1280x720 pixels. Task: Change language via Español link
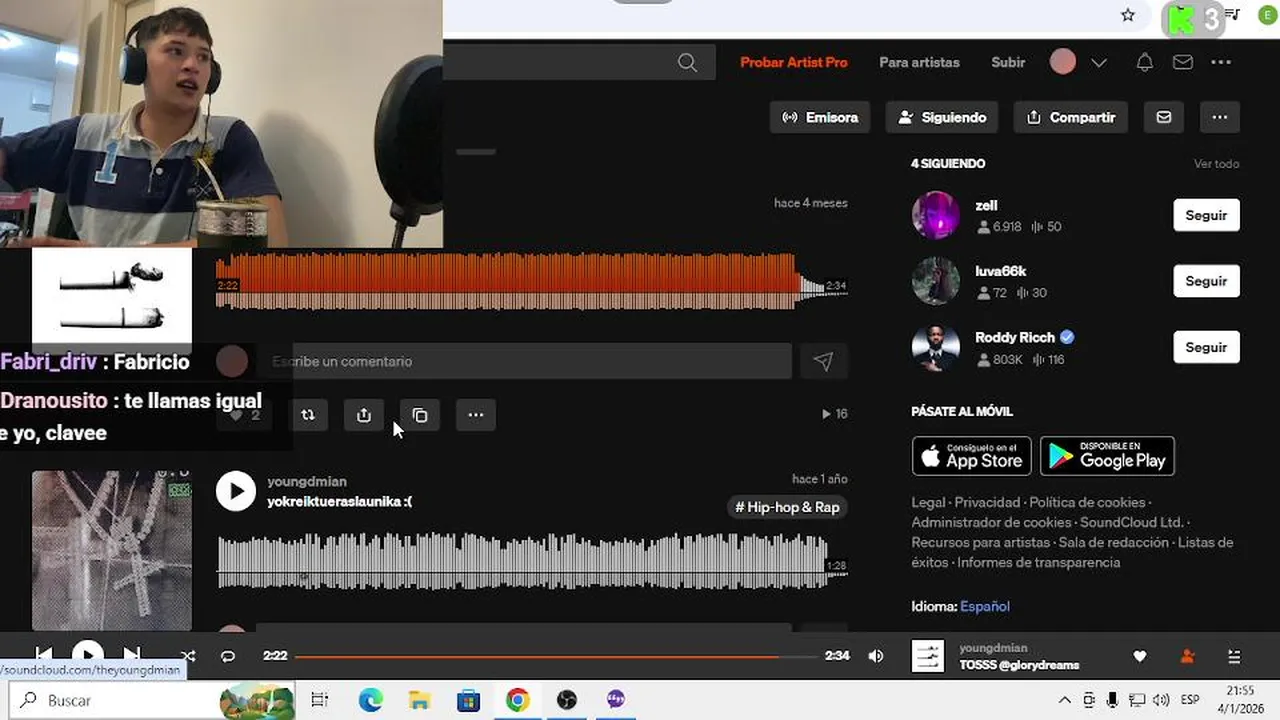click(985, 606)
